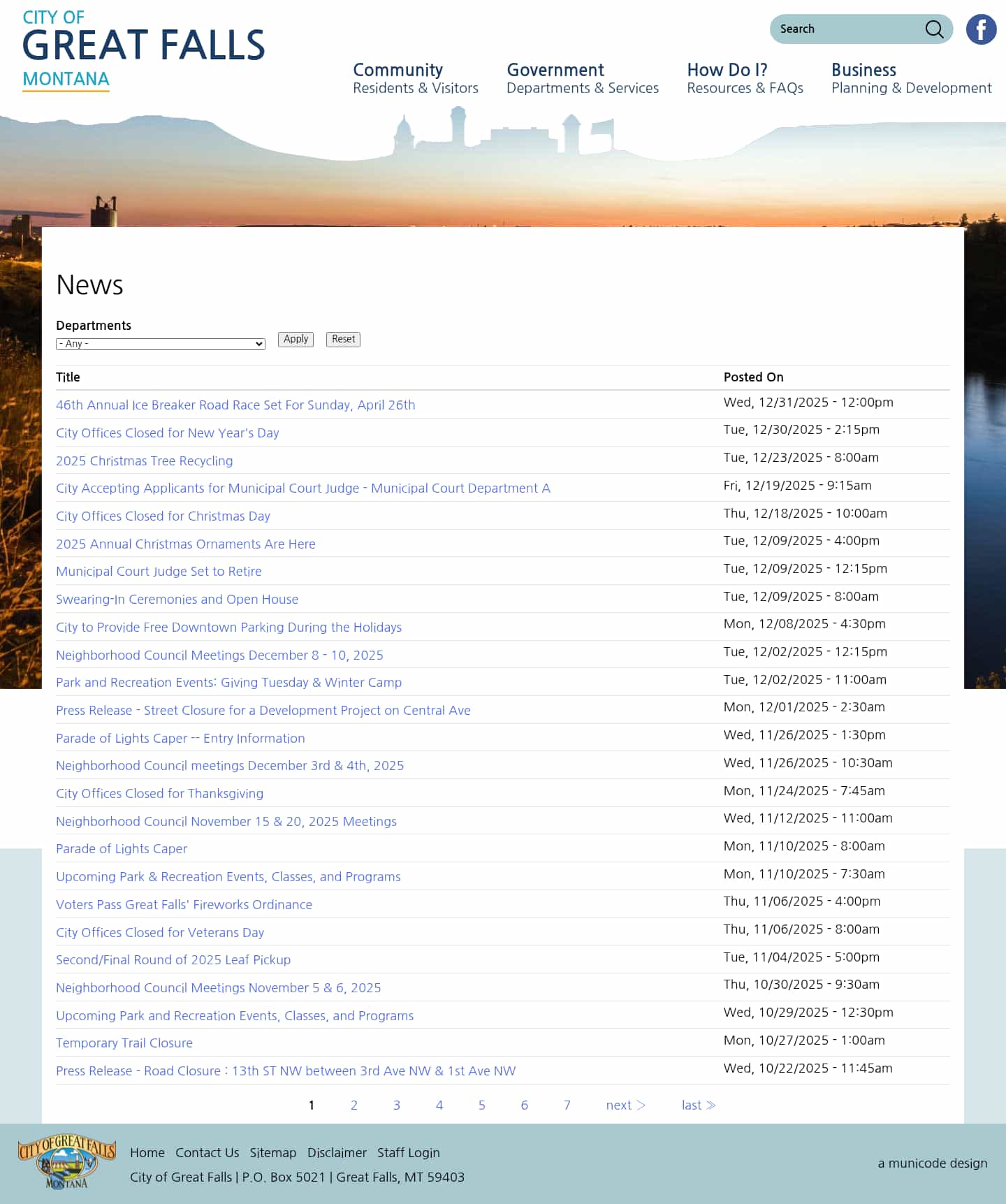Image resolution: width=1006 pixels, height=1204 pixels.
Task: Open Upcoming Park and Recreation Events from 10/29
Action: tap(235, 1015)
